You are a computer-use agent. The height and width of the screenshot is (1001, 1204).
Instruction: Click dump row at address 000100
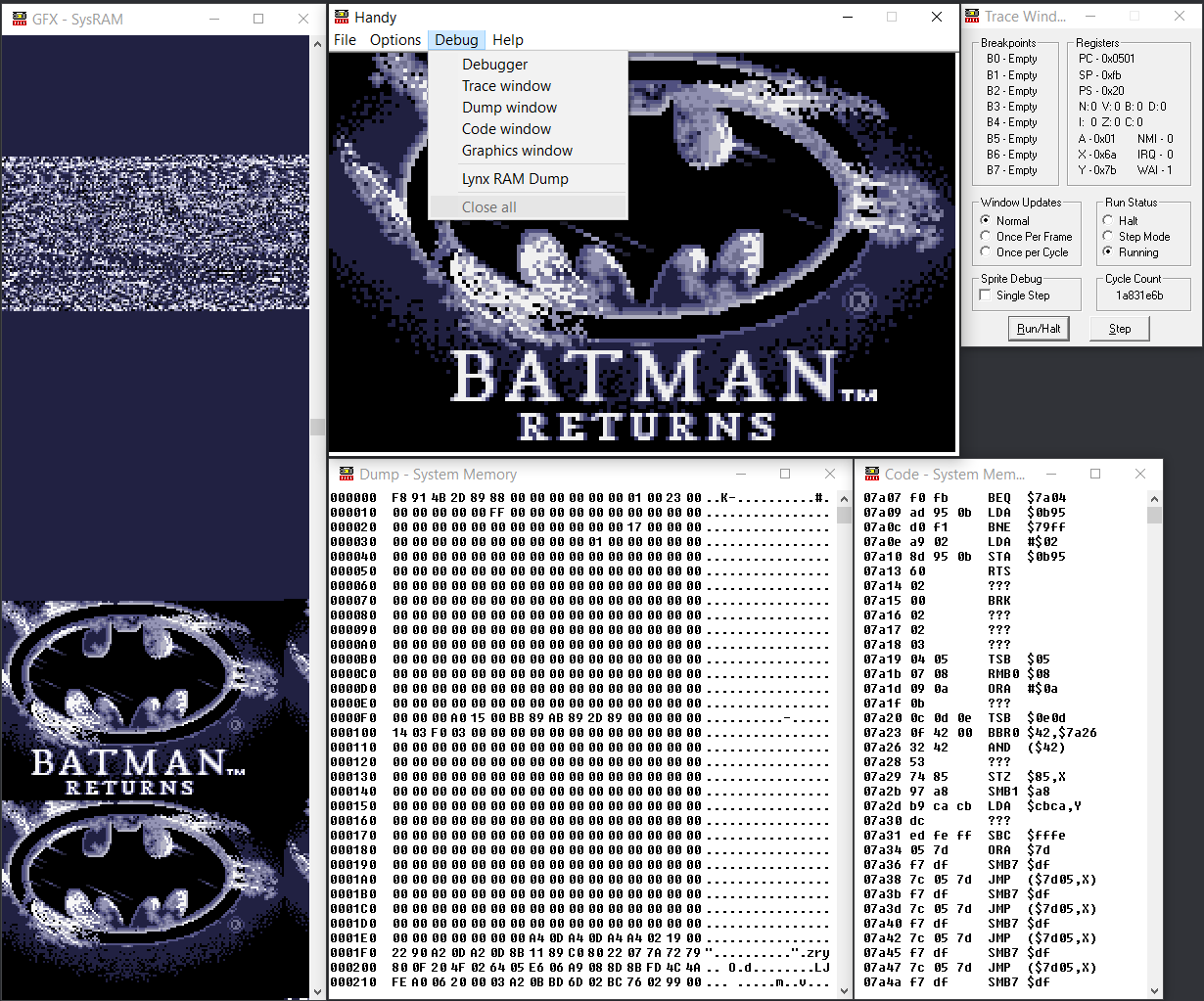click(x=580, y=732)
